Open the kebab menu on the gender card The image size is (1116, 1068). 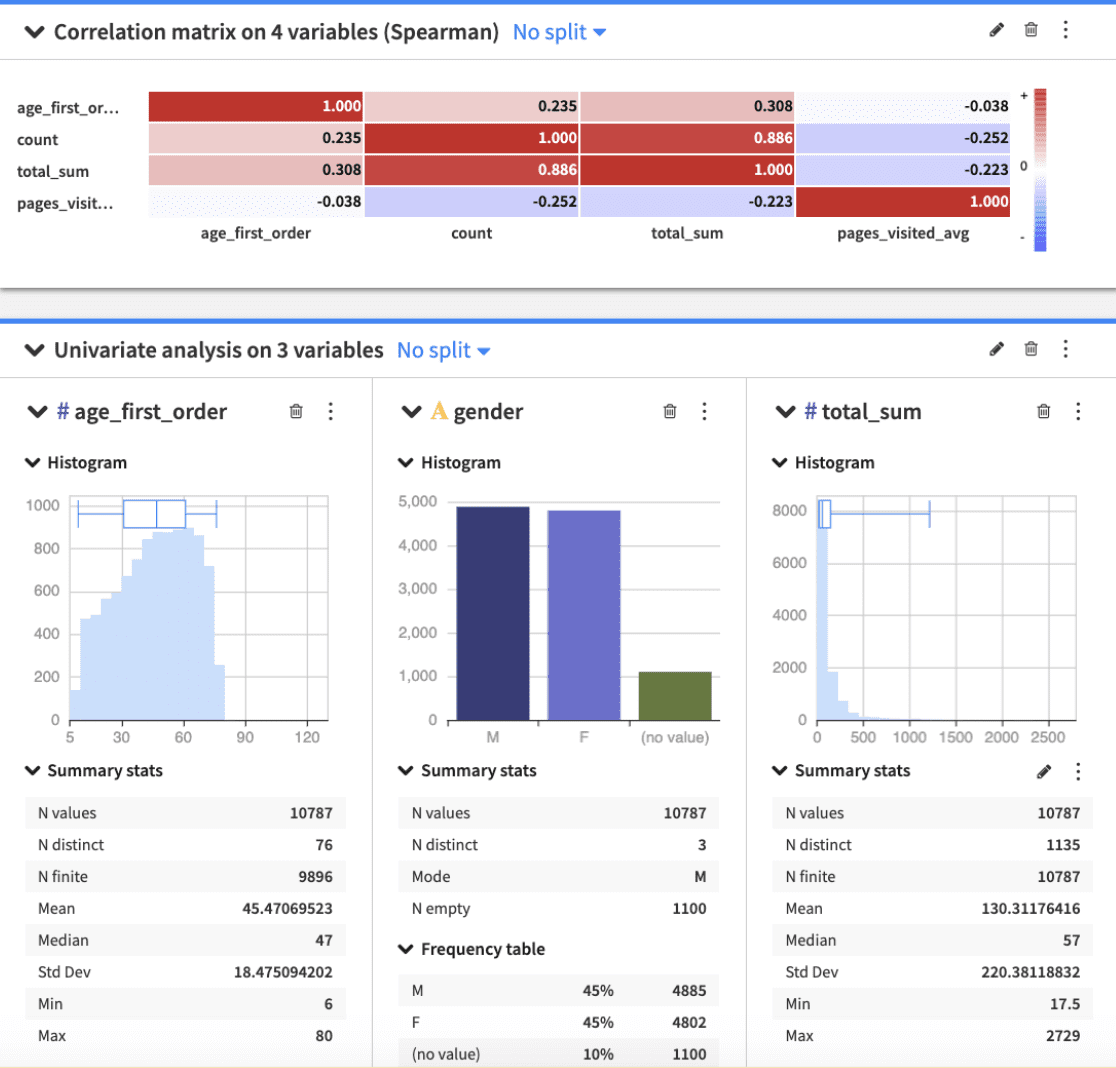[x=704, y=411]
